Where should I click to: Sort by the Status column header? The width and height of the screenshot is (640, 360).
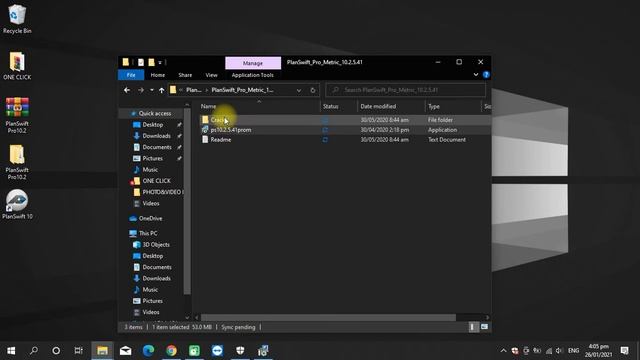tap(338, 106)
